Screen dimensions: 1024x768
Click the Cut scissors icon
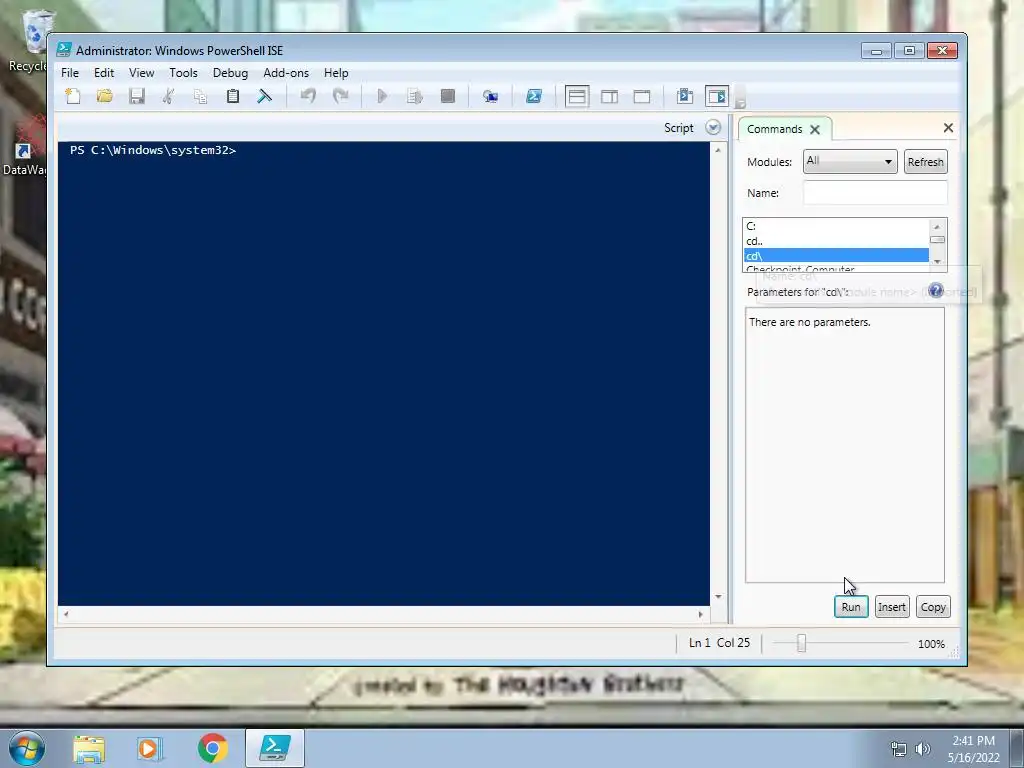(x=168, y=97)
